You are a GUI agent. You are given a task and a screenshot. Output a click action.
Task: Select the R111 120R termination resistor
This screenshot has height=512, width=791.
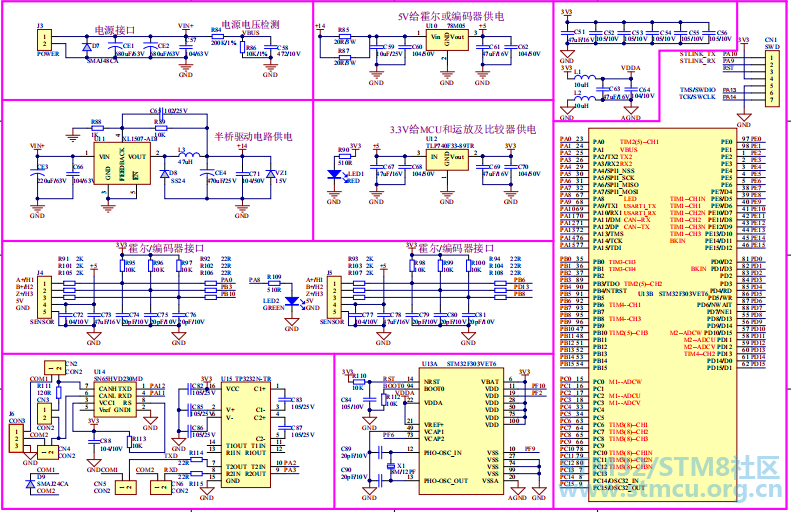pos(59,392)
